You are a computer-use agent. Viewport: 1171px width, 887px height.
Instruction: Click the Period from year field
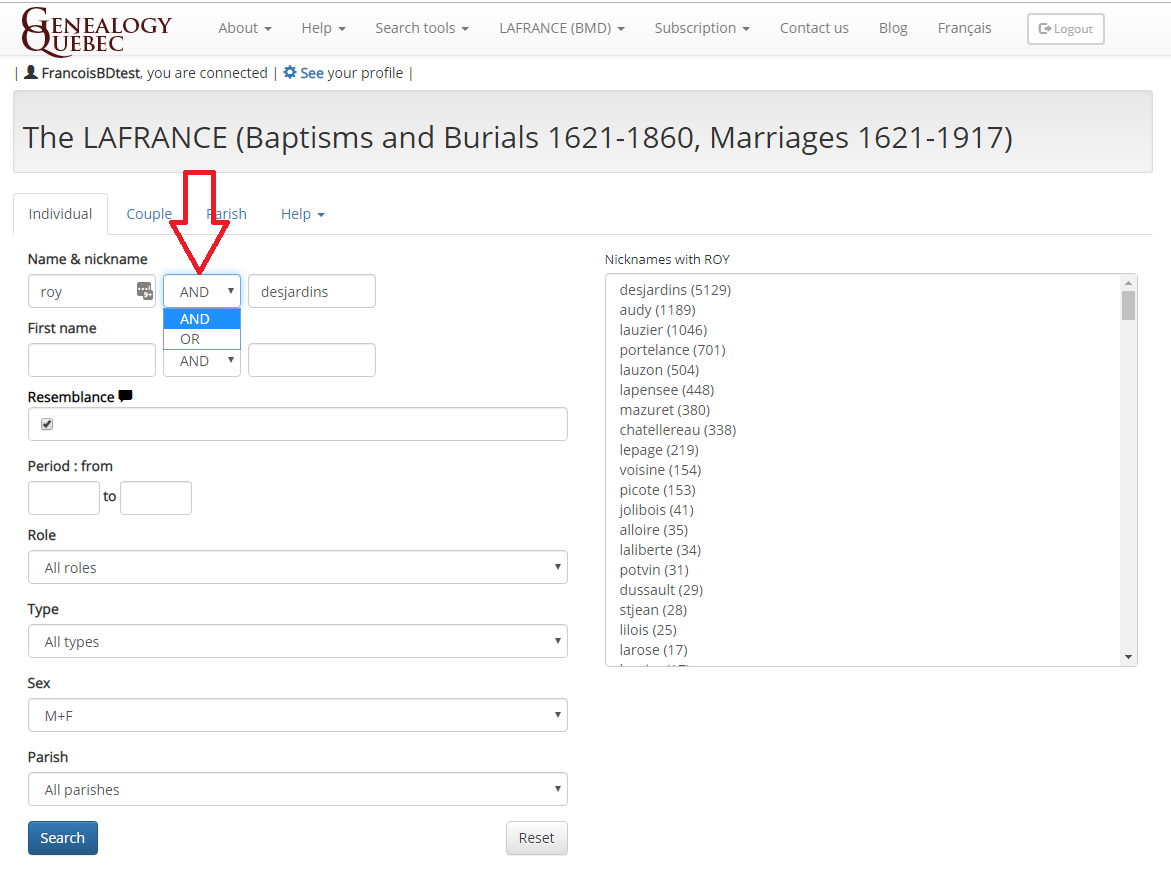click(63, 498)
